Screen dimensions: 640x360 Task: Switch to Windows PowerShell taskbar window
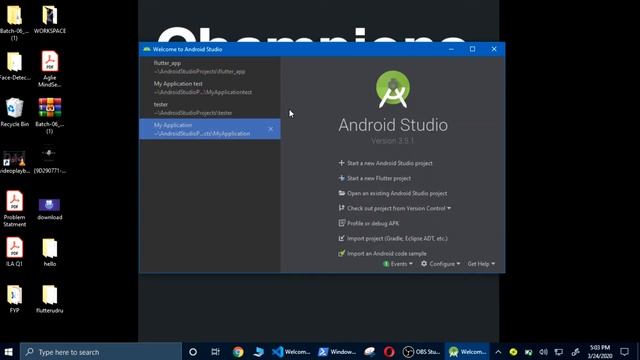tap(337, 351)
